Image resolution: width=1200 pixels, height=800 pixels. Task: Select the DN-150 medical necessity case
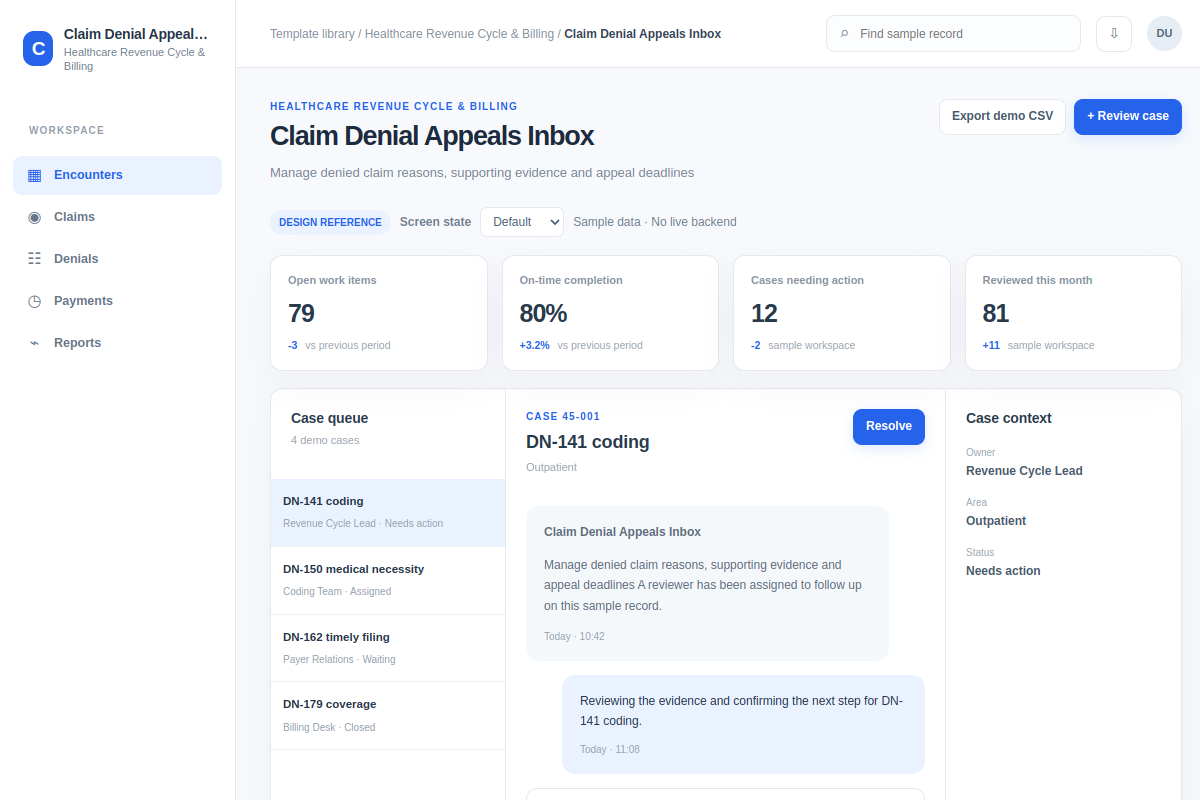click(388, 580)
